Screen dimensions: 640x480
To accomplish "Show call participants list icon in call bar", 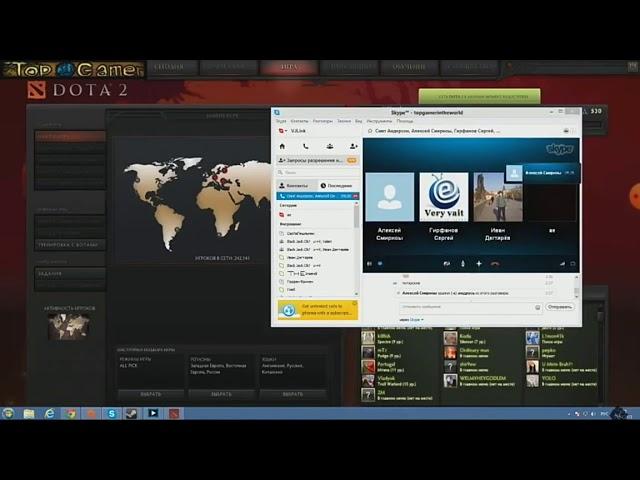I will point(369,264).
